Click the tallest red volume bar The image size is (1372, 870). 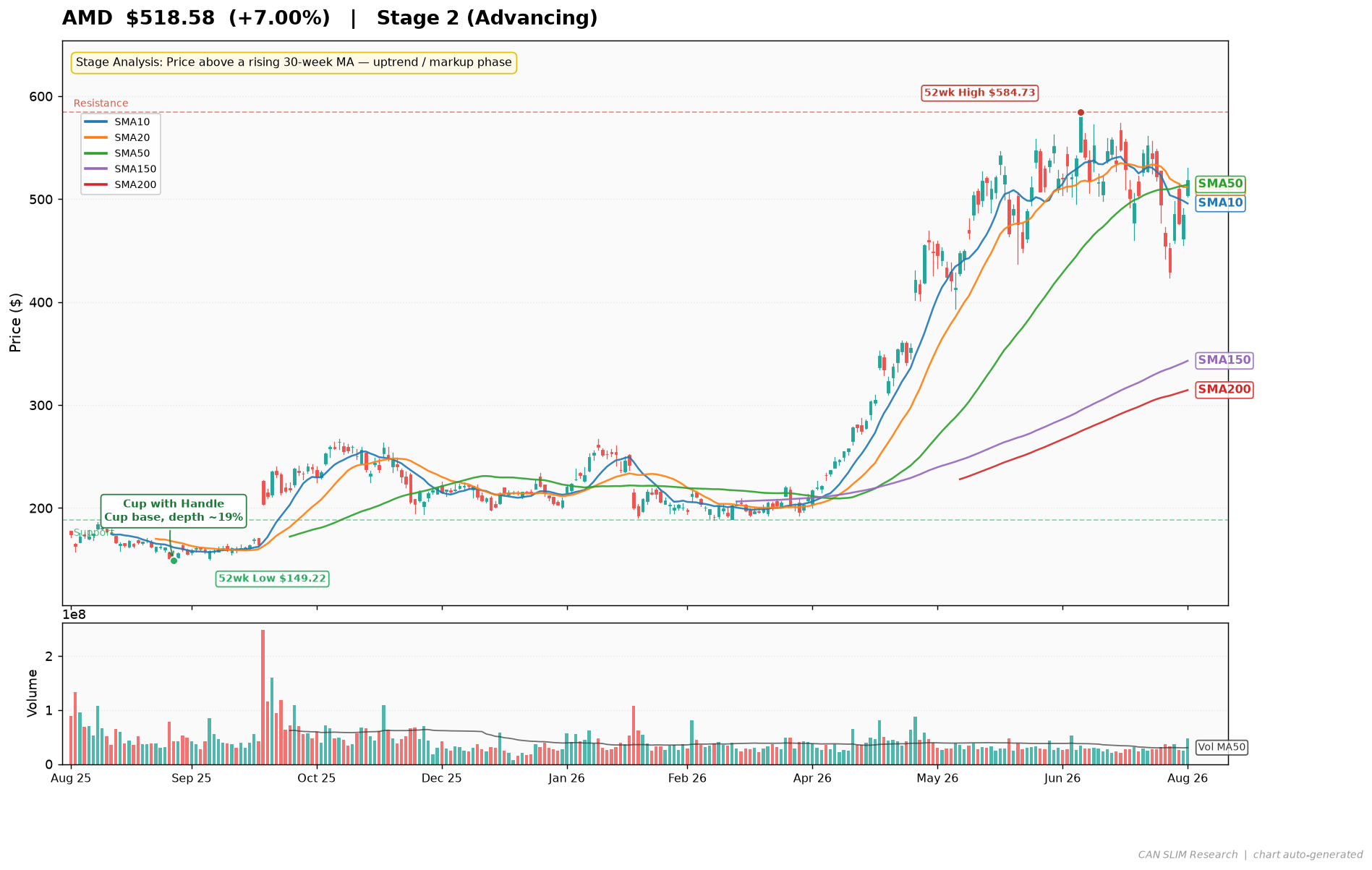(263, 697)
